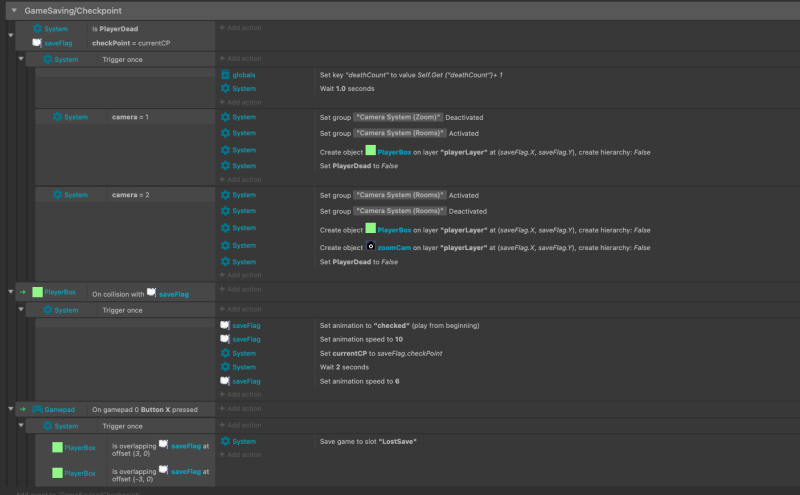Click Add action under camera = 2 actions
The width and height of the screenshot is (800, 495).
[240, 275]
